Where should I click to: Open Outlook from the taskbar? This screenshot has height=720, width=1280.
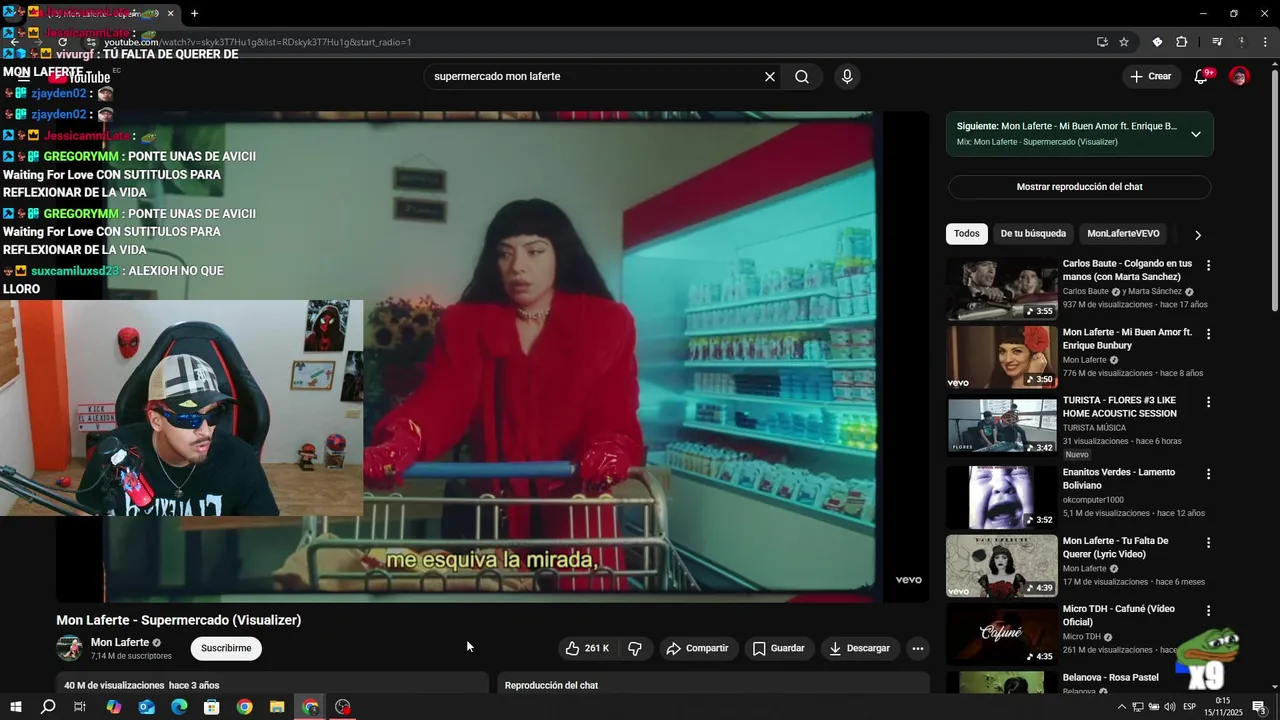[x=147, y=707]
